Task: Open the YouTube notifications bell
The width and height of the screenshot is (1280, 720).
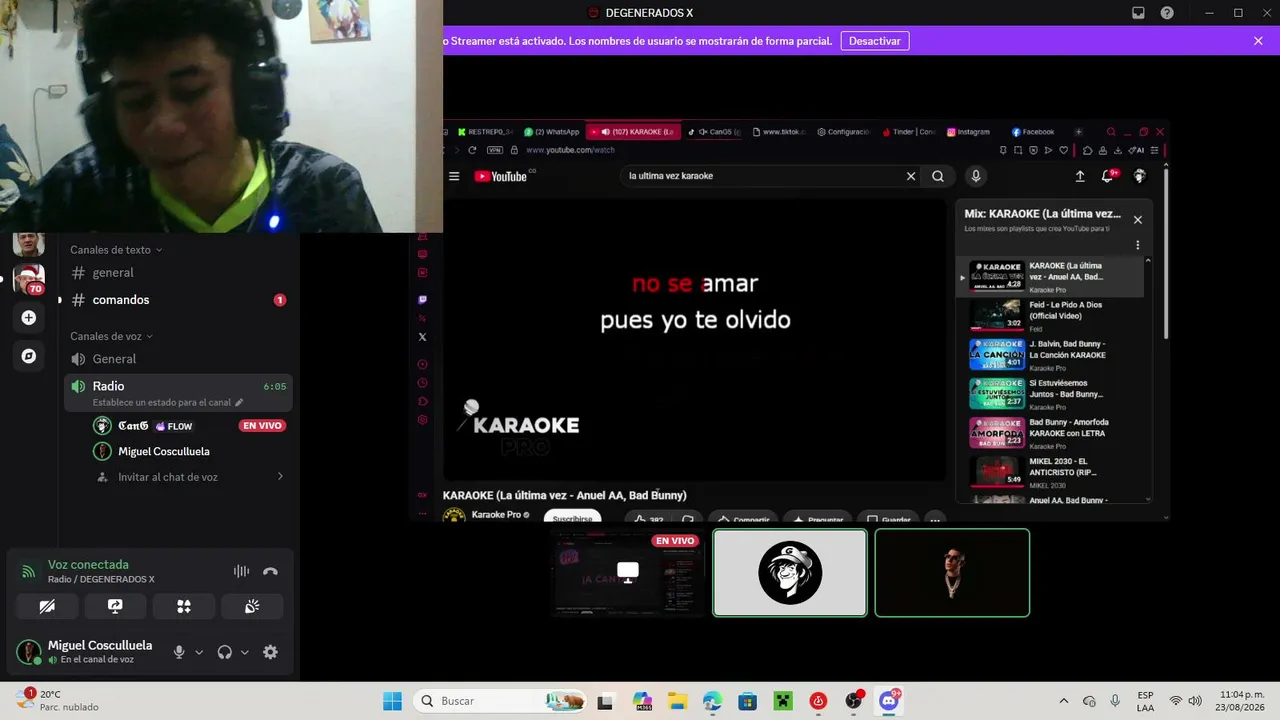Action: 1108,176
